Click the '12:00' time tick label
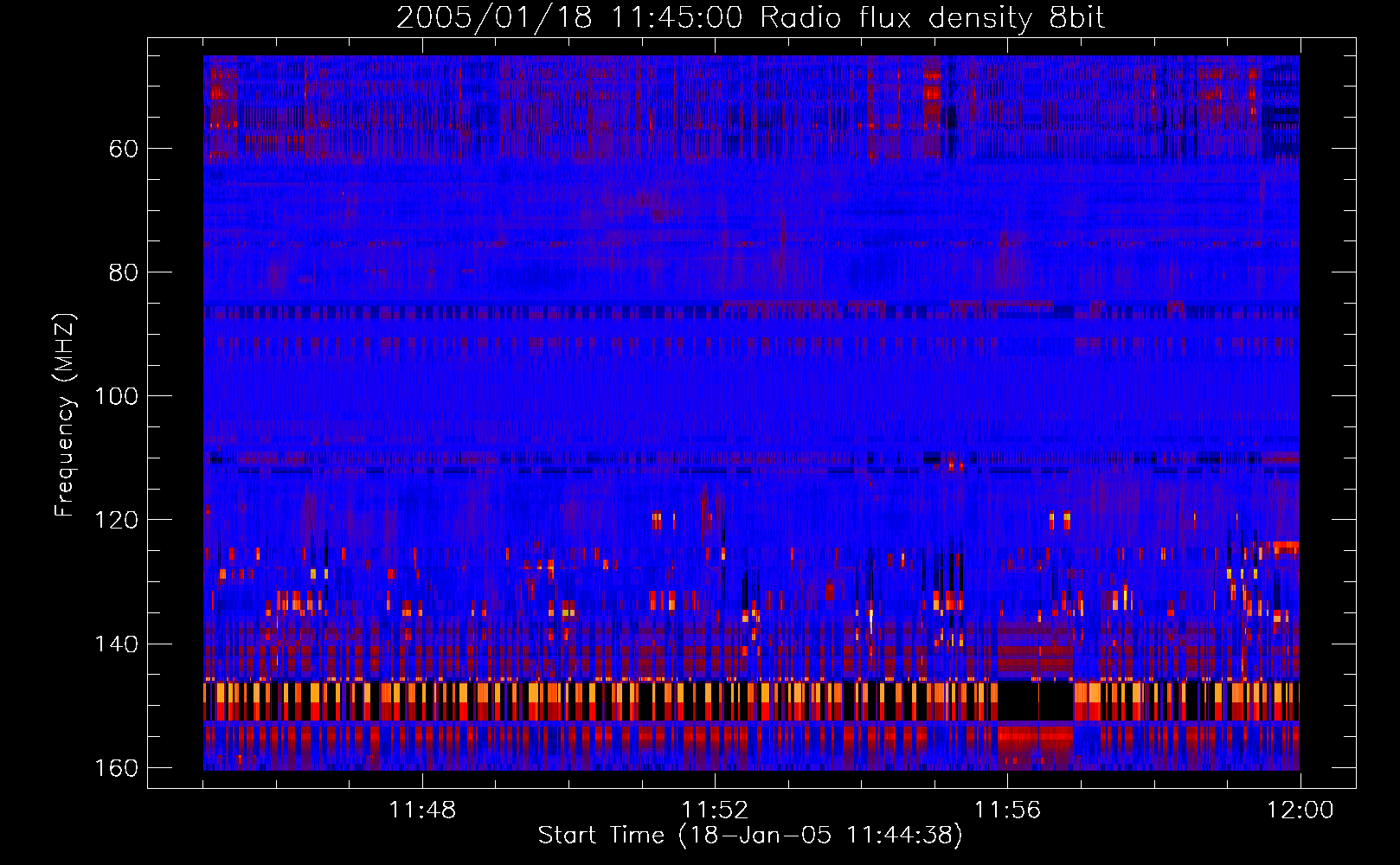1400x865 pixels. coord(1300,810)
